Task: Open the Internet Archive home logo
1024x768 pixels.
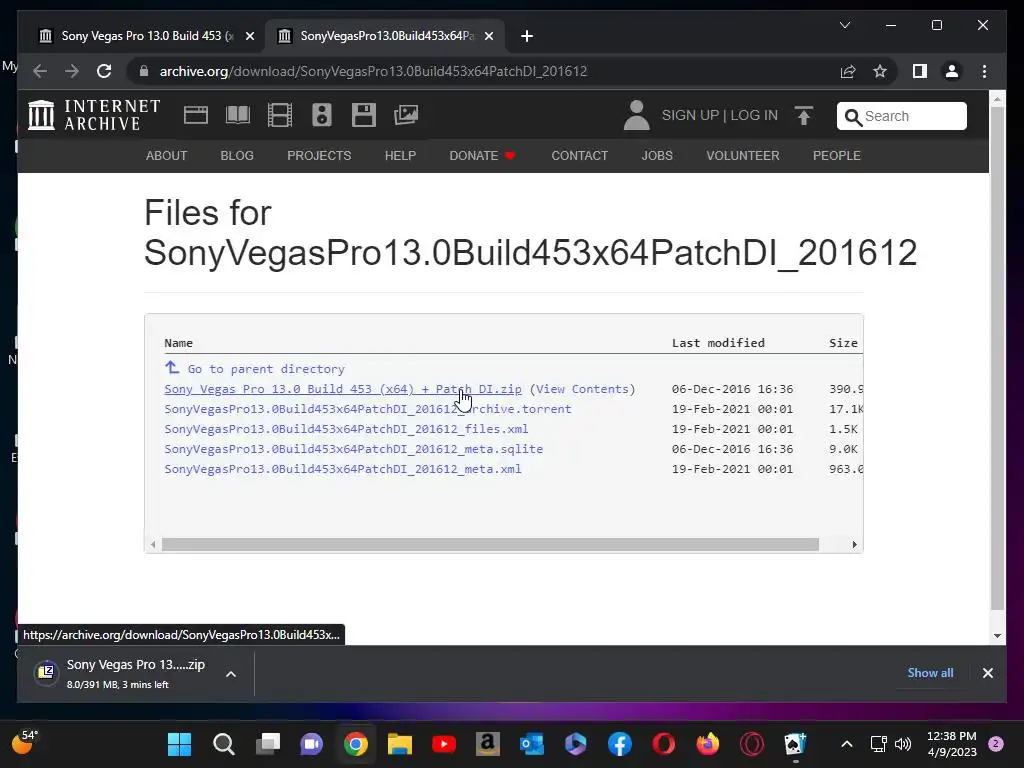Action: pyautogui.click(x=94, y=115)
